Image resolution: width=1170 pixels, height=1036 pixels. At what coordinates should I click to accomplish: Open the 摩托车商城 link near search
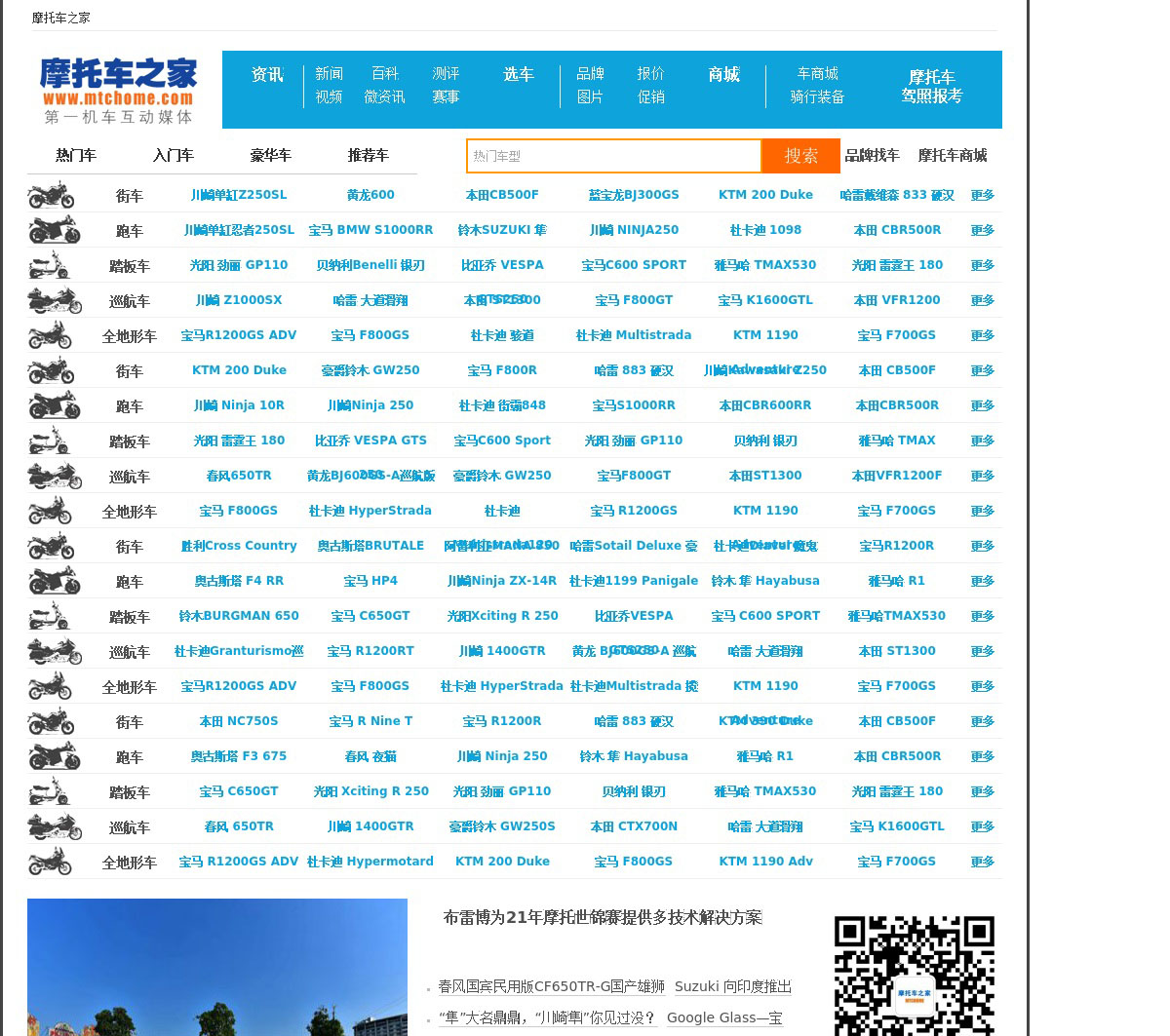(x=953, y=156)
